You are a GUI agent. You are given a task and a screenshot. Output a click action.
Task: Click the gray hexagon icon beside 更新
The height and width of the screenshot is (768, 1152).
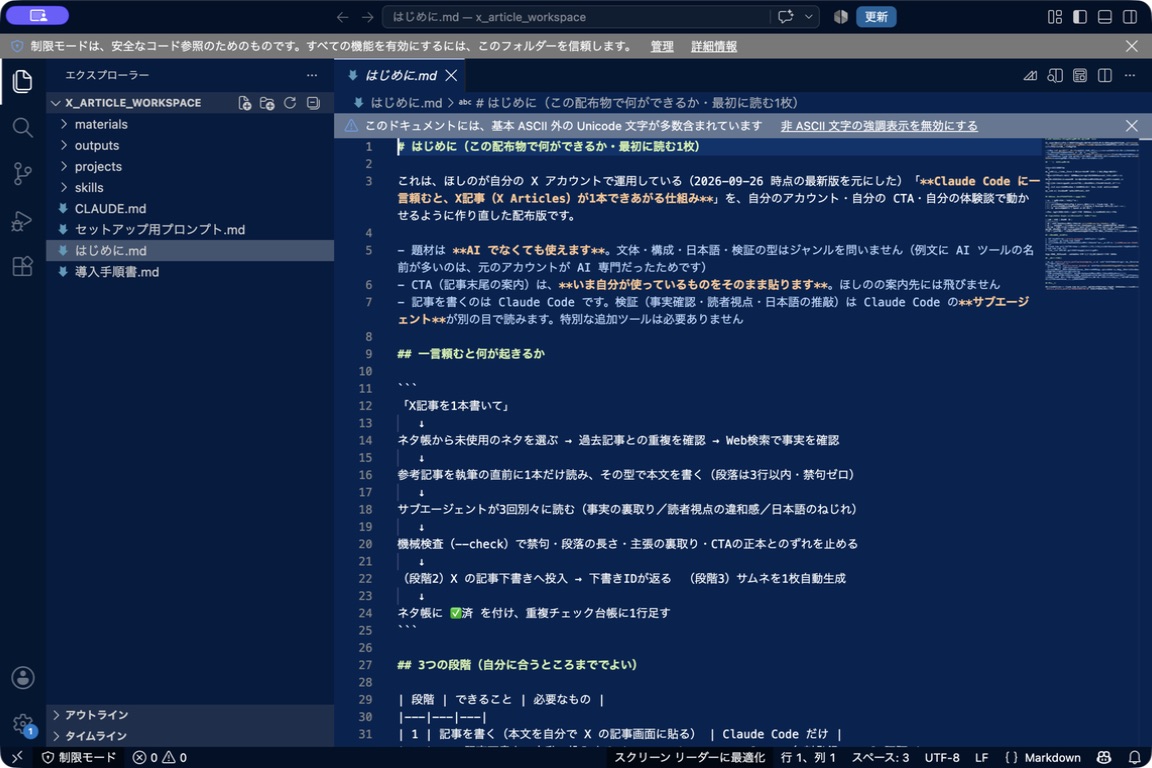pos(840,17)
